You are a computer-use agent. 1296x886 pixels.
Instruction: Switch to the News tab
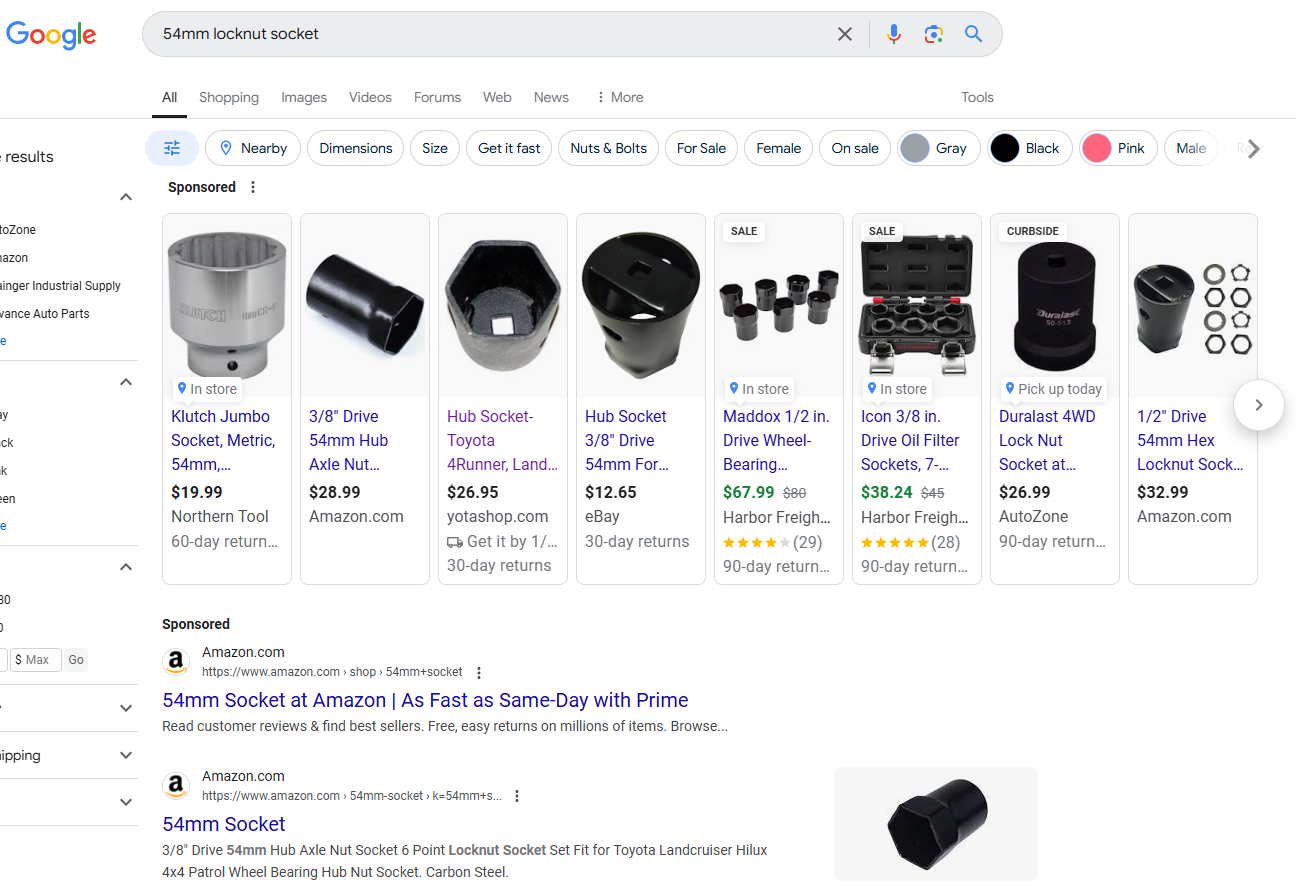click(x=551, y=97)
